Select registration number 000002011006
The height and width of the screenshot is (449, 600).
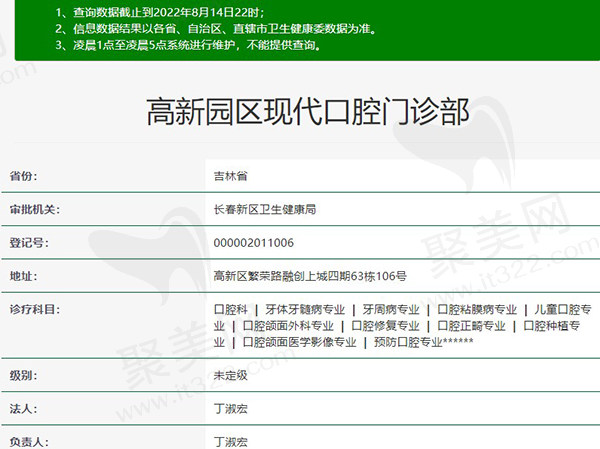pyautogui.click(x=254, y=243)
